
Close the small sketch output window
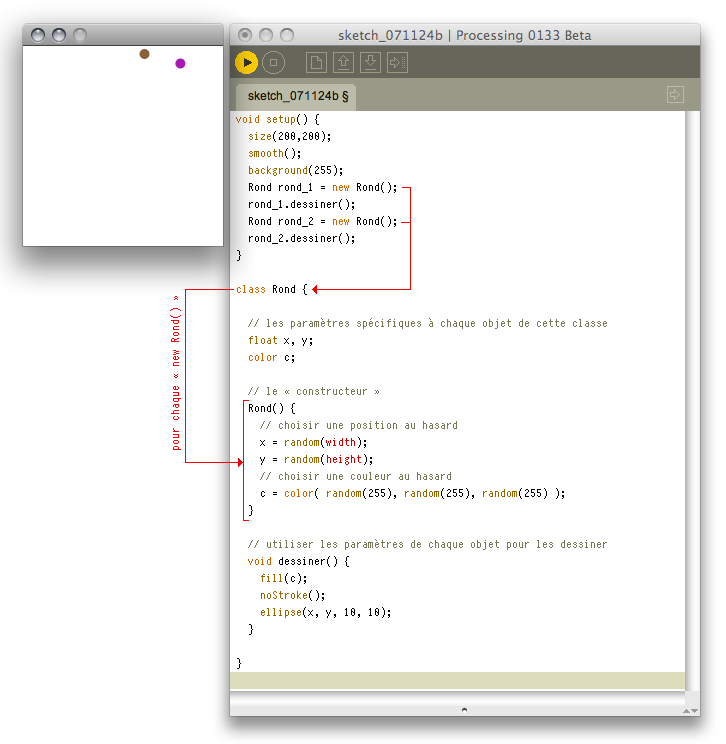pyautogui.click(x=38, y=35)
